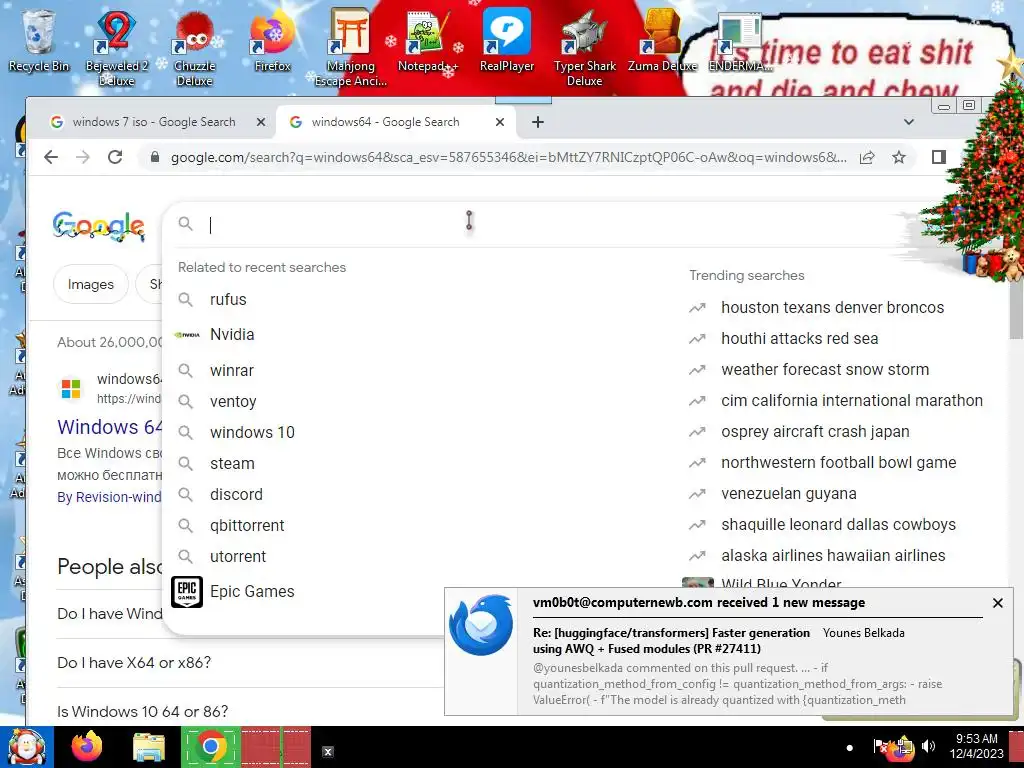The width and height of the screenshot is (1024, 768).
Task: Click the address bar URL
Action: click(x=508, y=157)
